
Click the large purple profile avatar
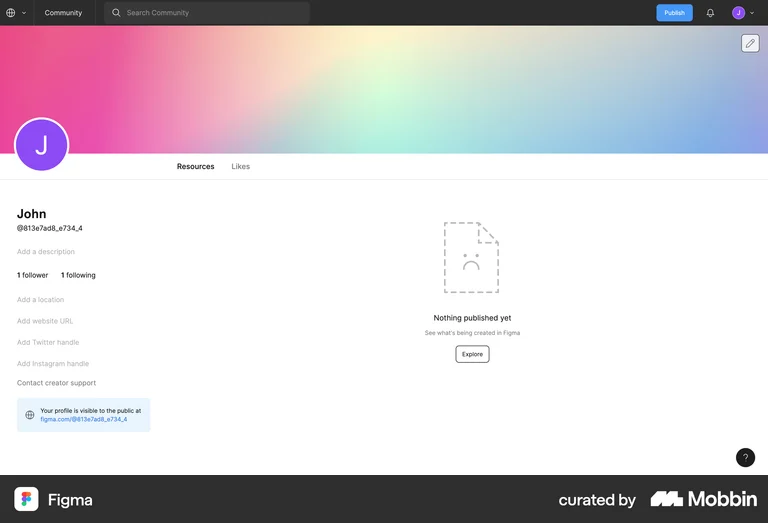[x=42, y=144]
